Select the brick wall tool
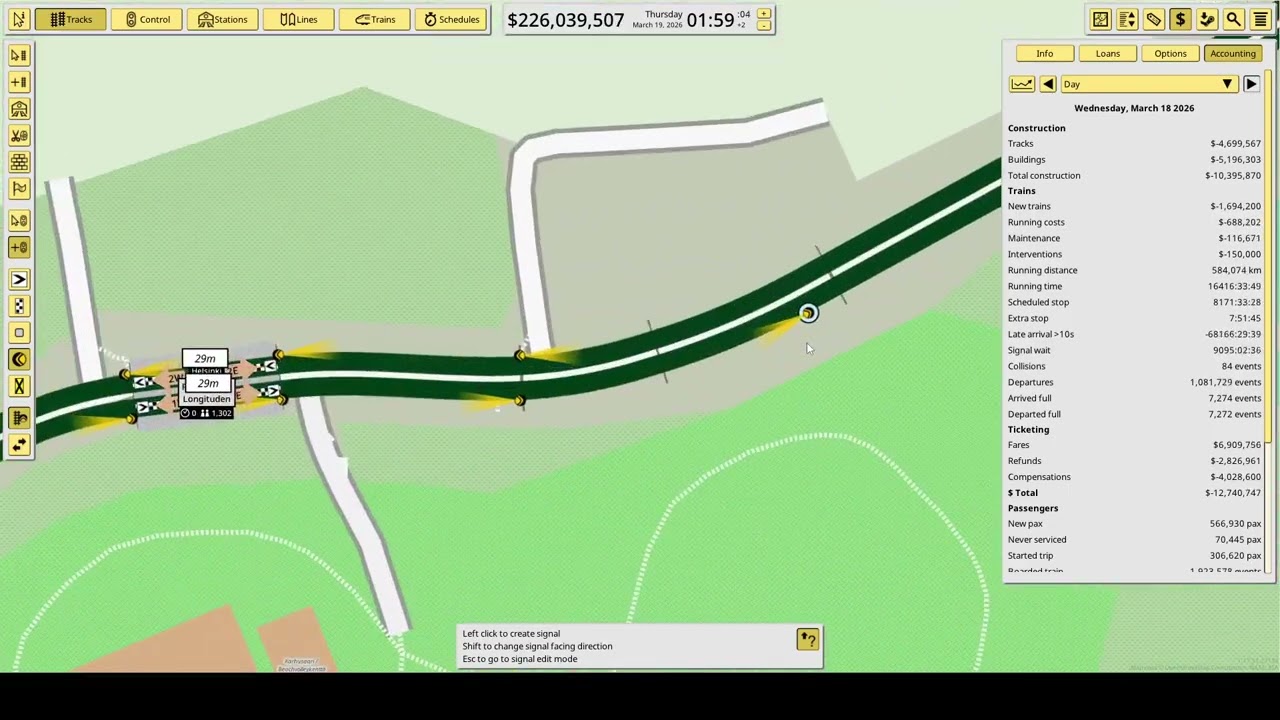1280x720 pixels. click(19, 162)
